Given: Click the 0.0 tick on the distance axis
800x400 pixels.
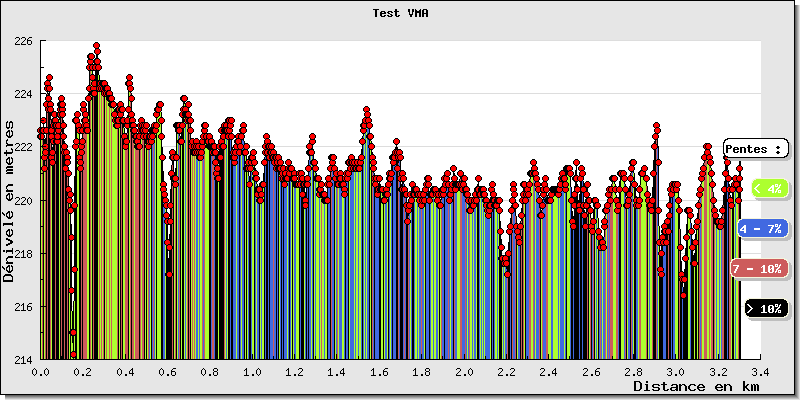Looking at the screenshot, I should tap(41, 372).
